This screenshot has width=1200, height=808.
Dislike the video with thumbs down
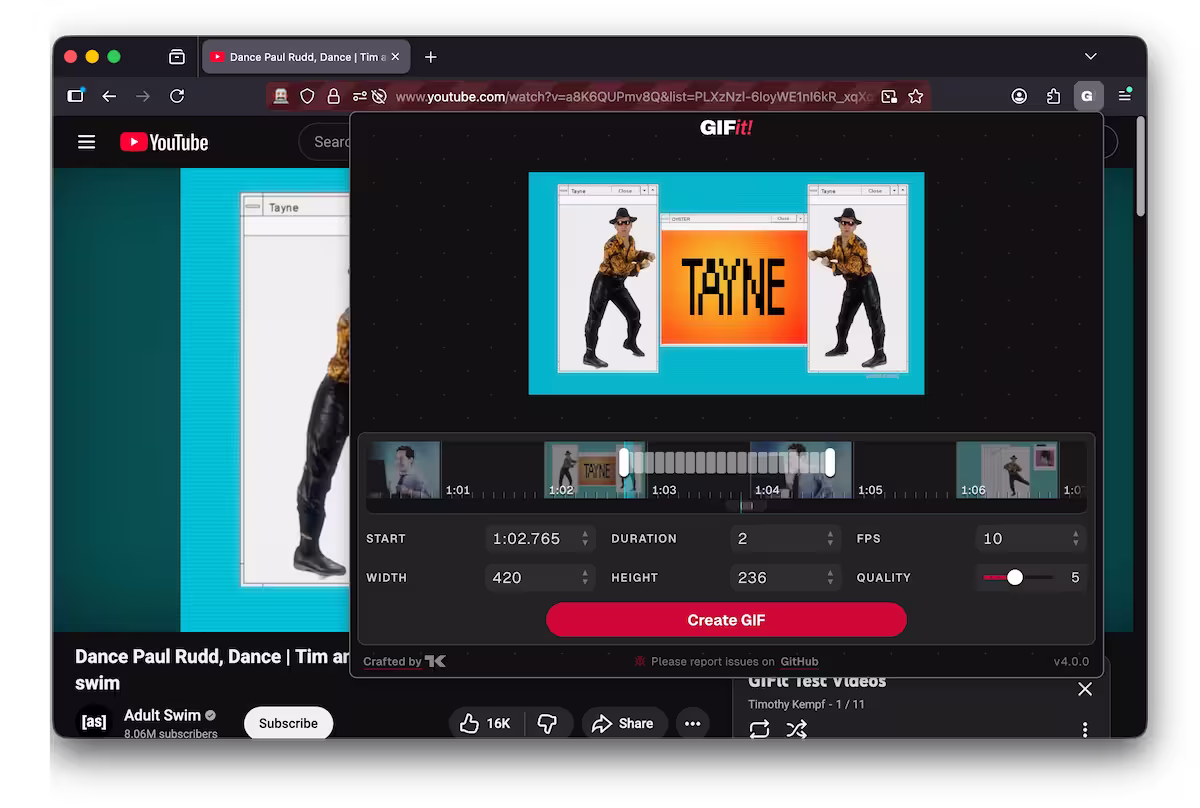tap(547, 723)
